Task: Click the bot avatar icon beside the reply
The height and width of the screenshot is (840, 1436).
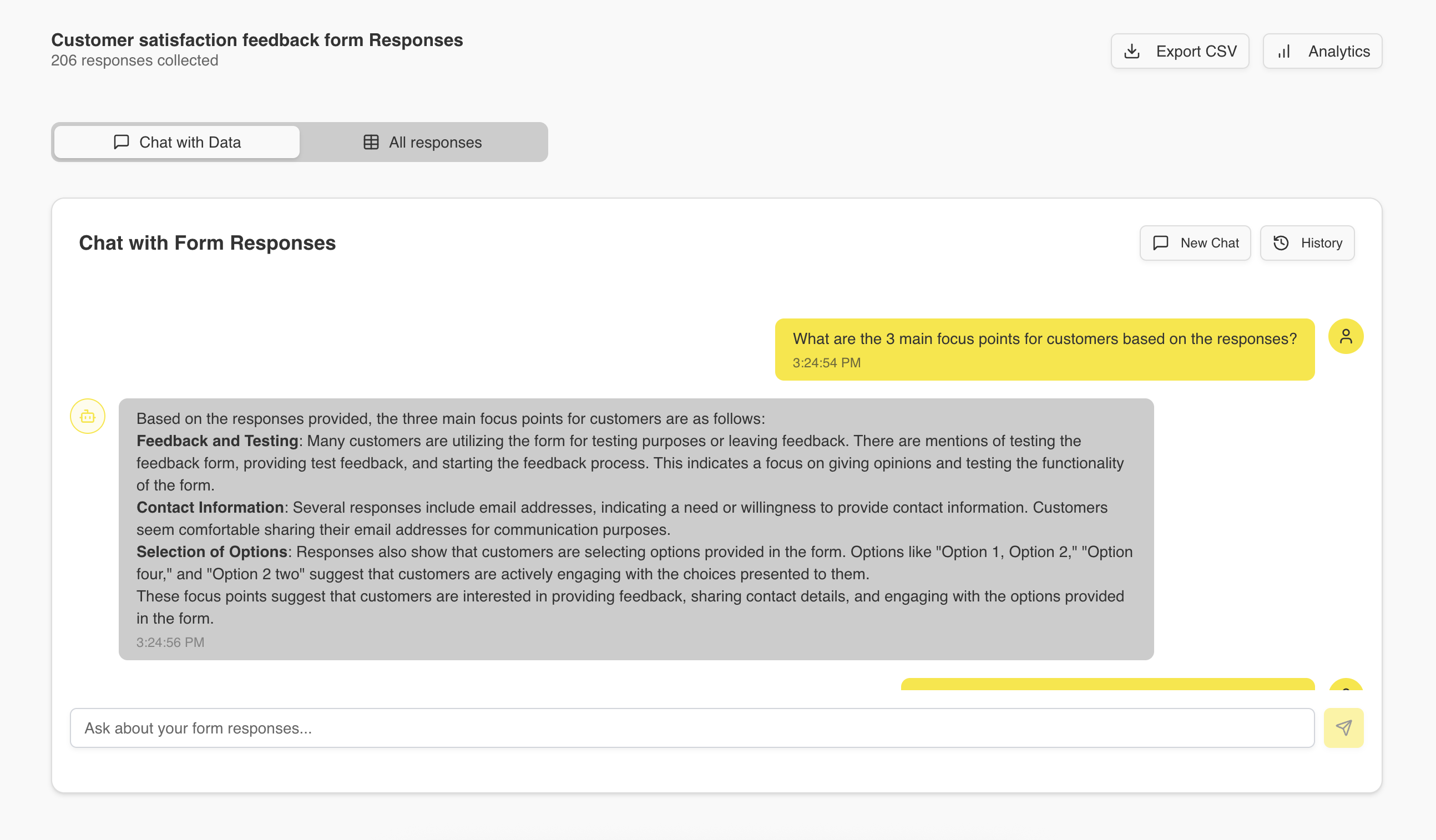Action: click(88, 416)
